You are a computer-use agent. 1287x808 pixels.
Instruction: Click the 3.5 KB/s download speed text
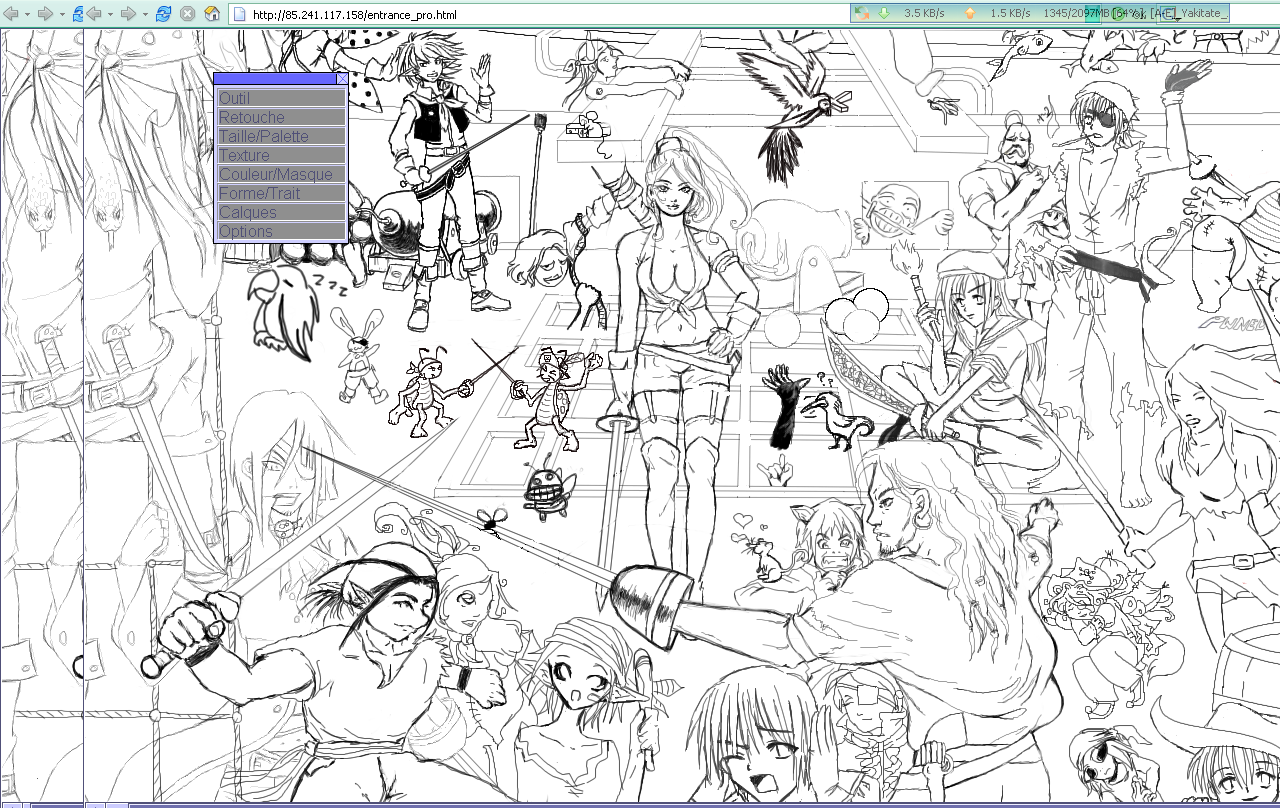pyautogui.click(x=926, y=13)
